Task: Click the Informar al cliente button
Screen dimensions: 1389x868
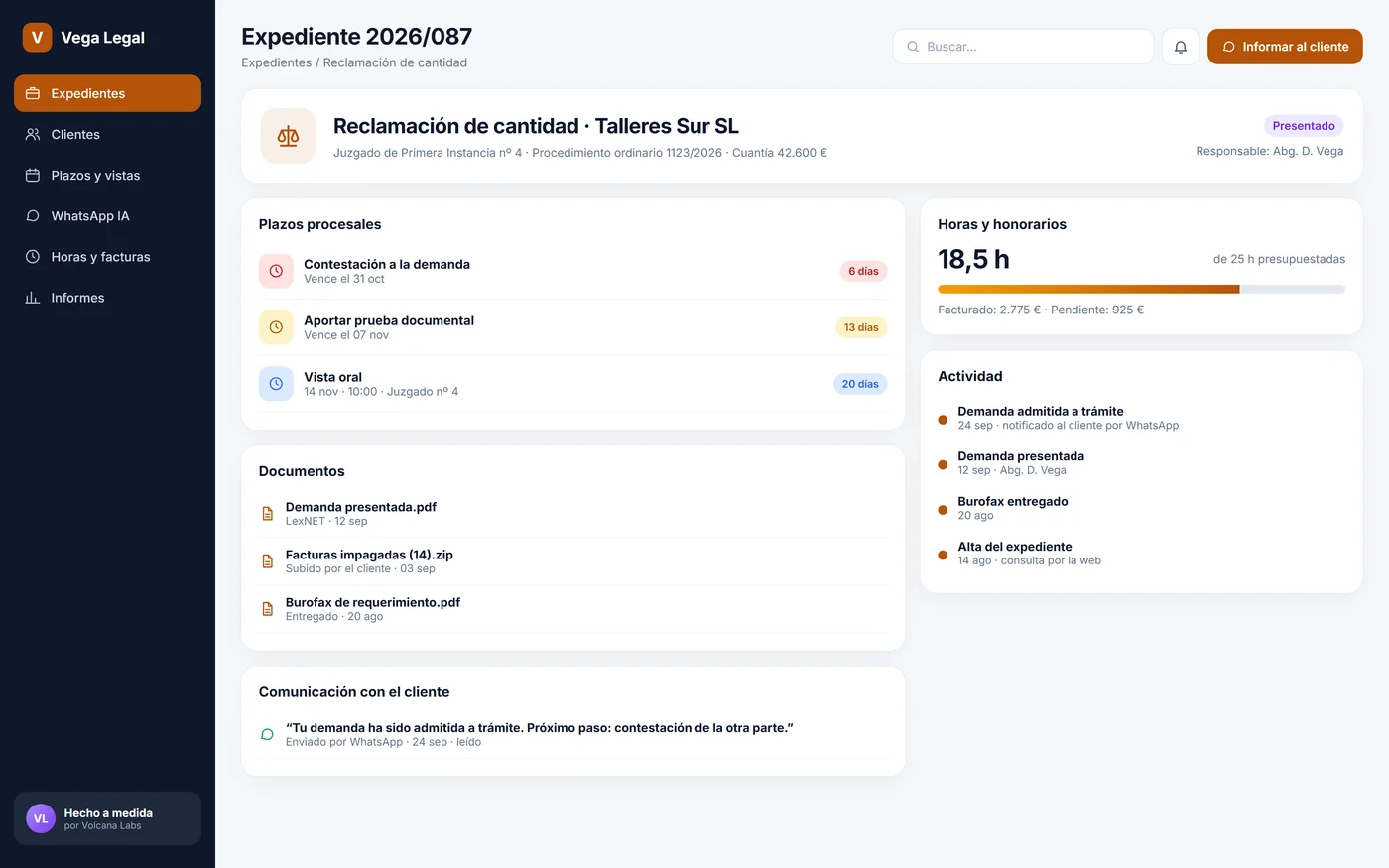Action: [1285, 47]
